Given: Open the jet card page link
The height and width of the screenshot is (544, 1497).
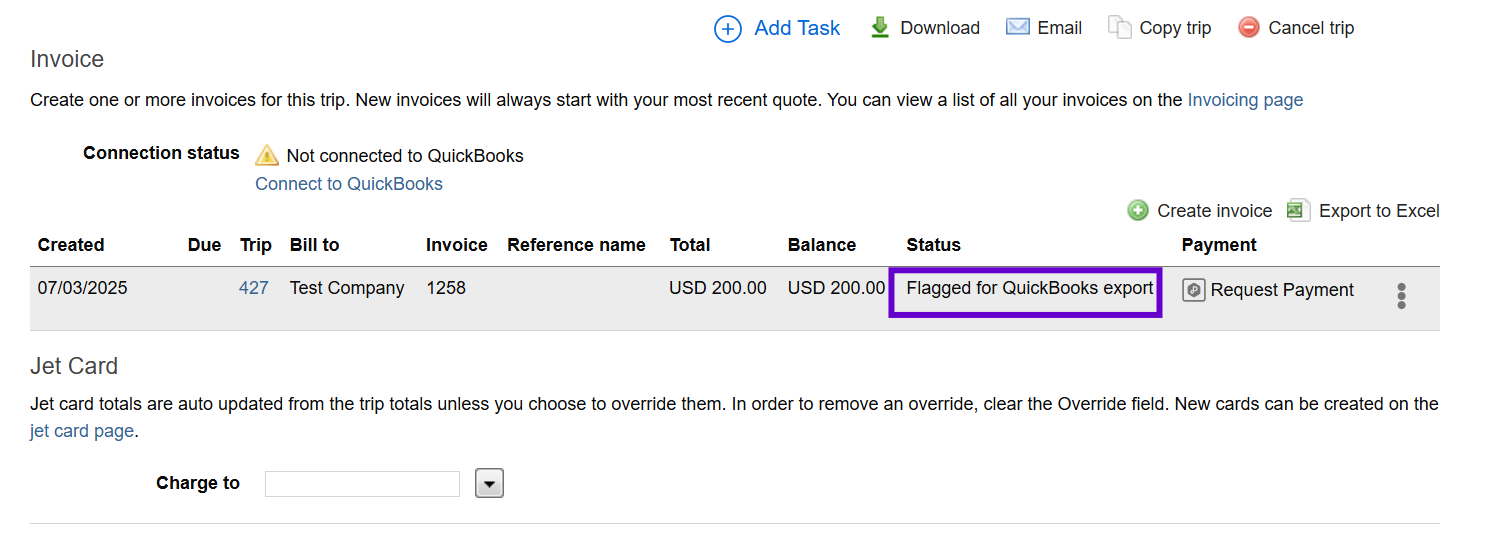Looking at the screenshot, I should point(82,432).
